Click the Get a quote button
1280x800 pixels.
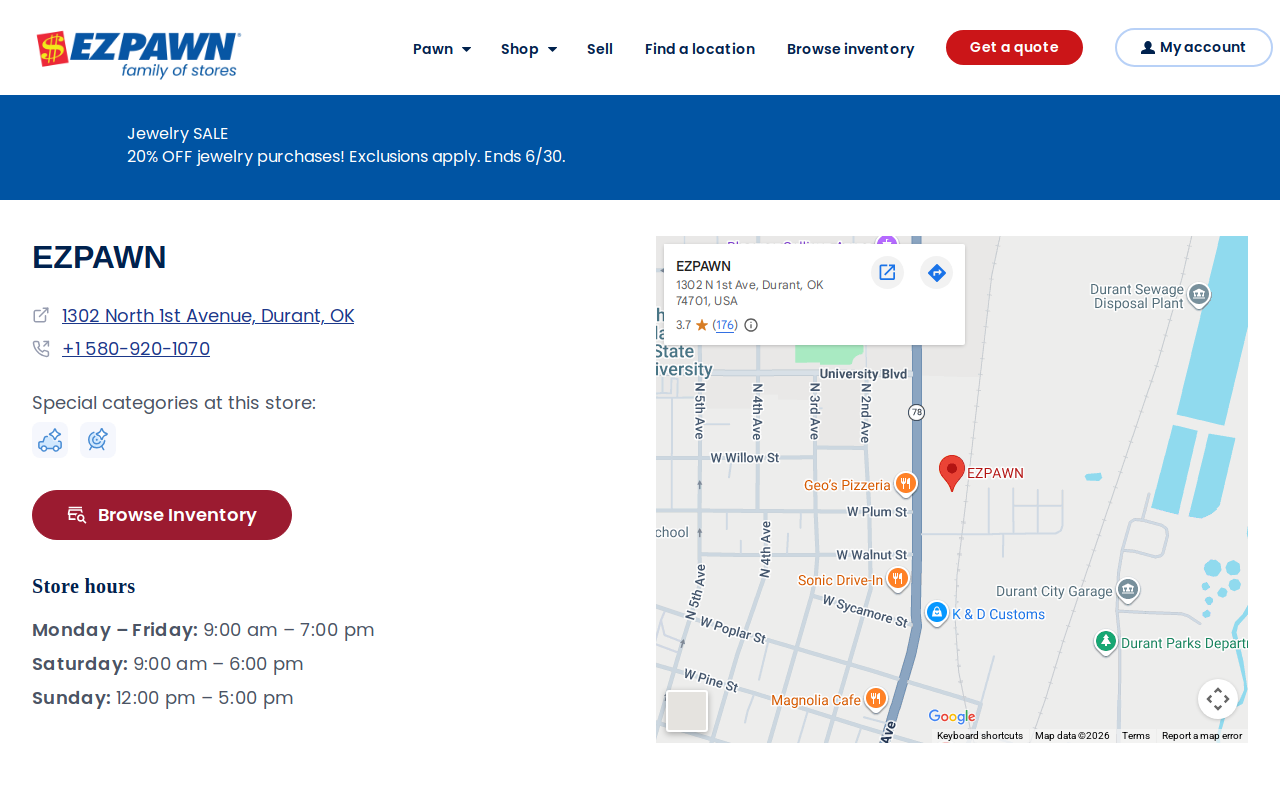point(1014,47)
